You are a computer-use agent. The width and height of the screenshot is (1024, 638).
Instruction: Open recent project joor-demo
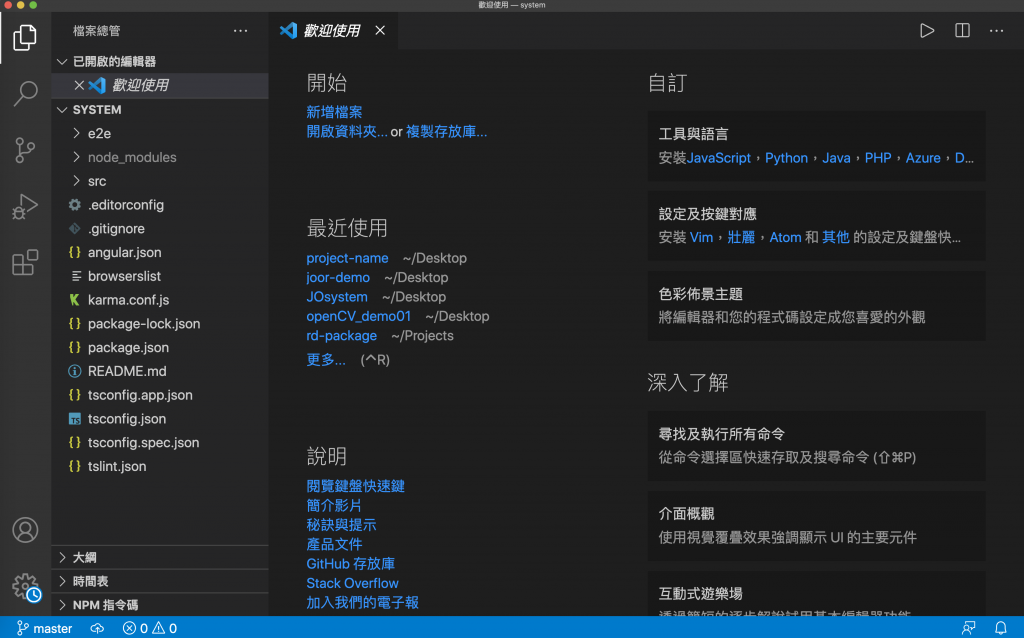[338, 278]
